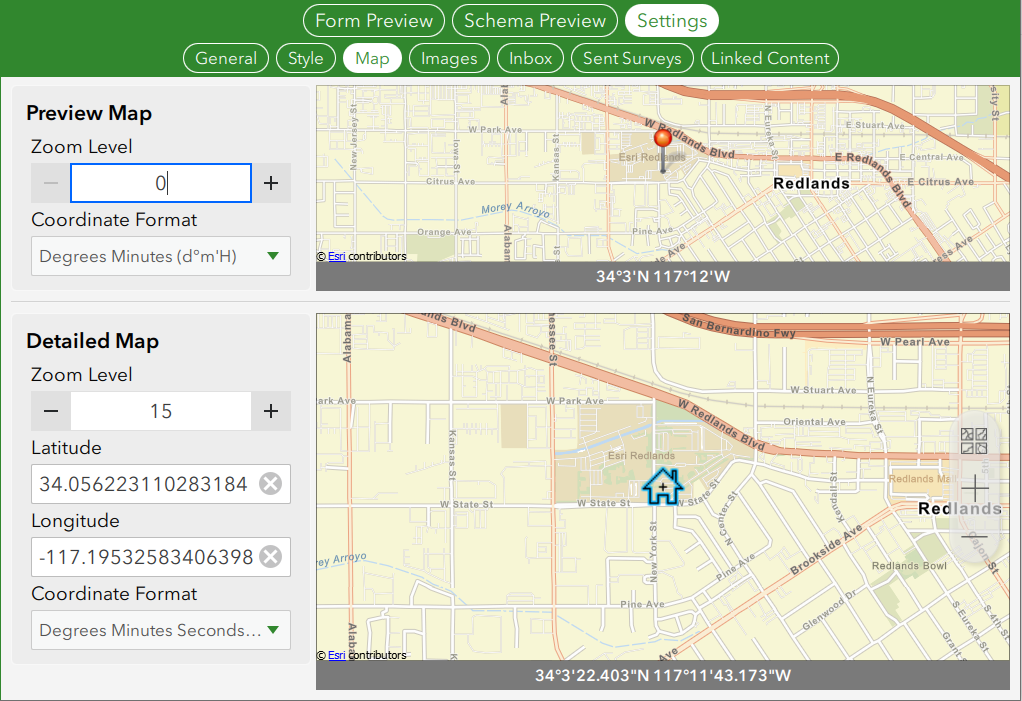The image size is (1022, 701).
Task: Click the home location marker on the detailed map
Action: [662, 487]
